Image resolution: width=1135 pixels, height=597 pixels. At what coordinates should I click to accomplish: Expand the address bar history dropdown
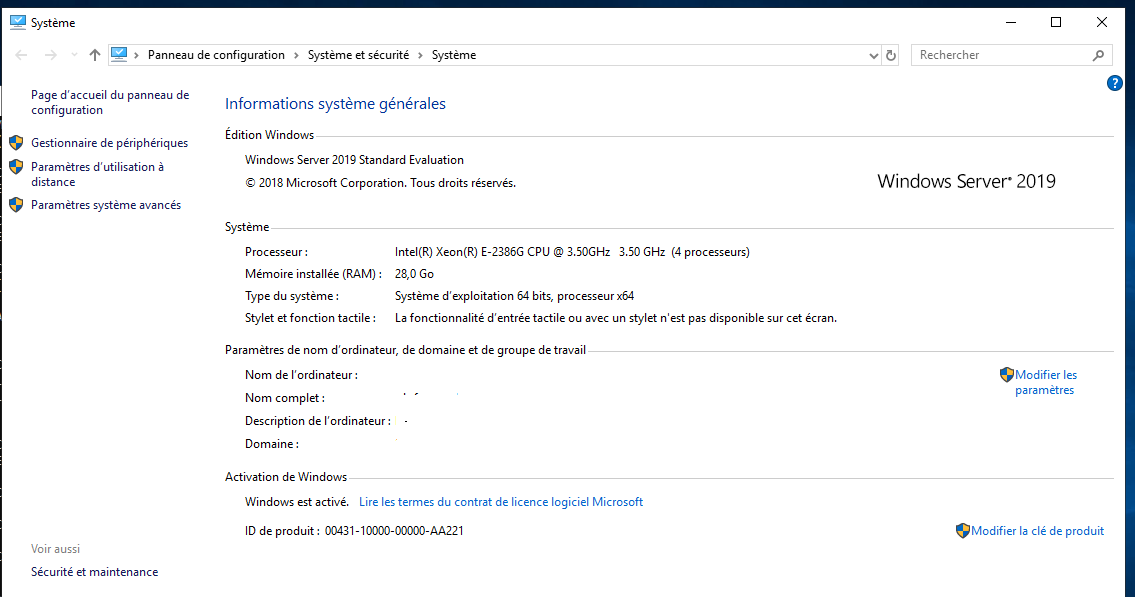point(874,56)
